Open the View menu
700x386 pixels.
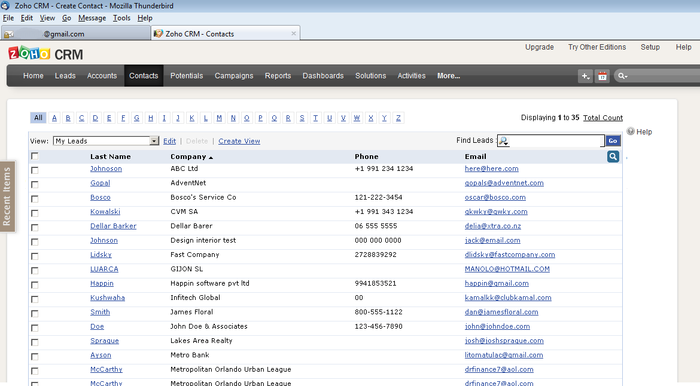47,18
